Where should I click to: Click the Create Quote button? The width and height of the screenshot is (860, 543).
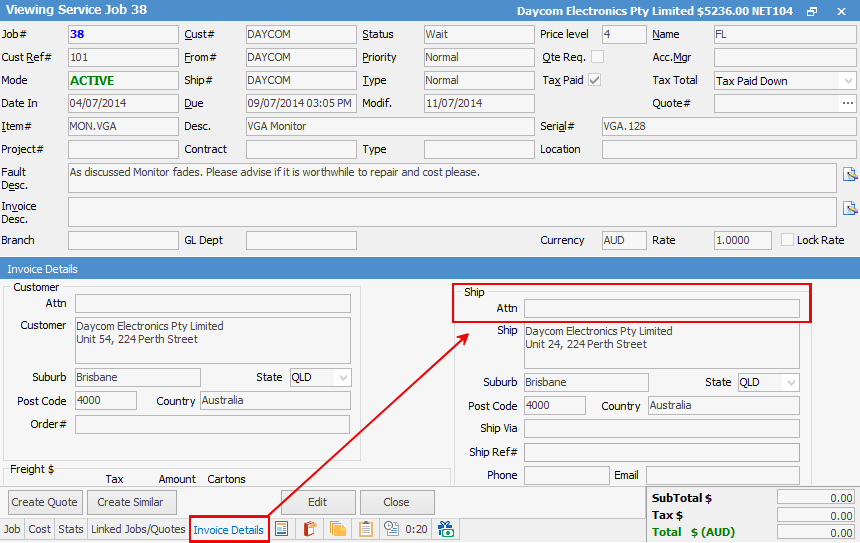[x=44, y=502]
